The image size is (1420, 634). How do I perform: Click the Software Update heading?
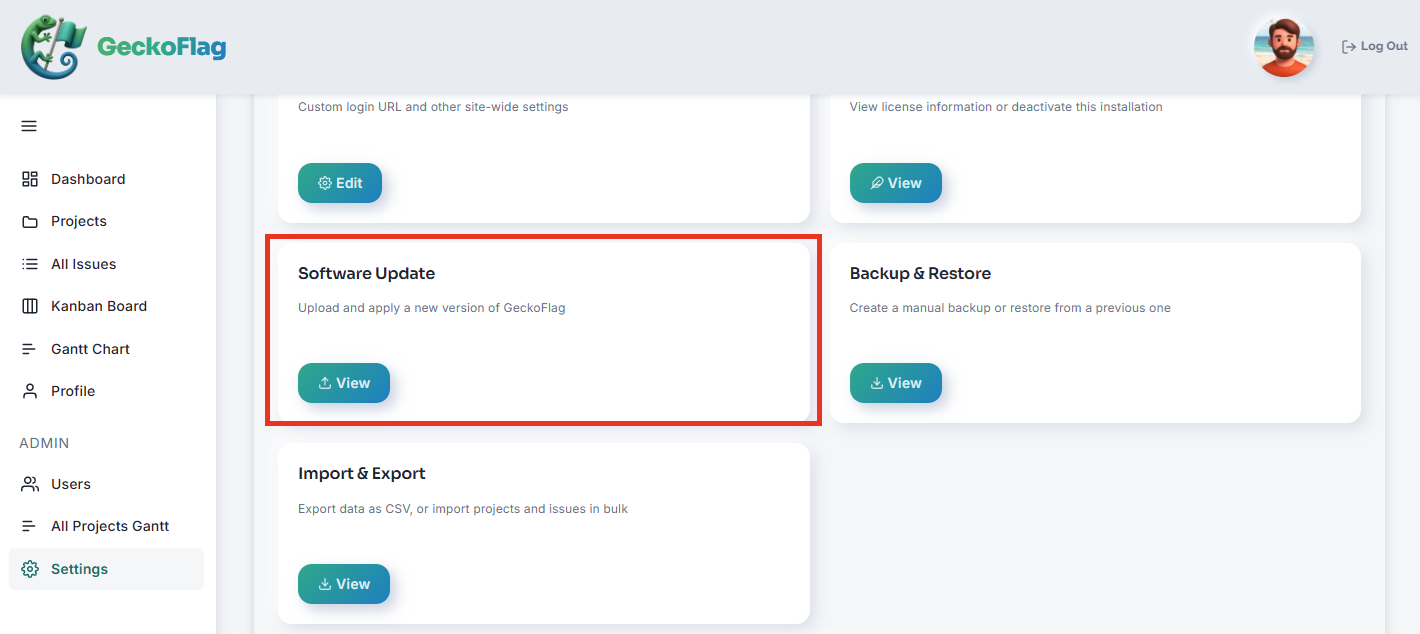(366, 273)
